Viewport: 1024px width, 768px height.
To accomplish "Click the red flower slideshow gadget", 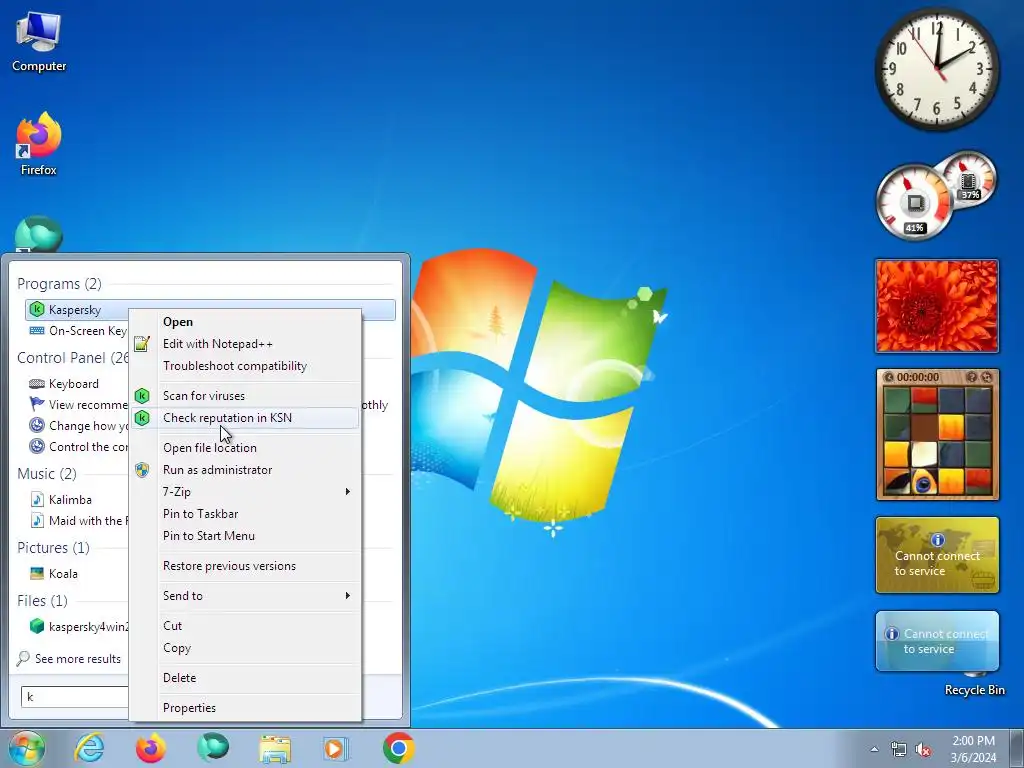I will [x=937, y=306].
